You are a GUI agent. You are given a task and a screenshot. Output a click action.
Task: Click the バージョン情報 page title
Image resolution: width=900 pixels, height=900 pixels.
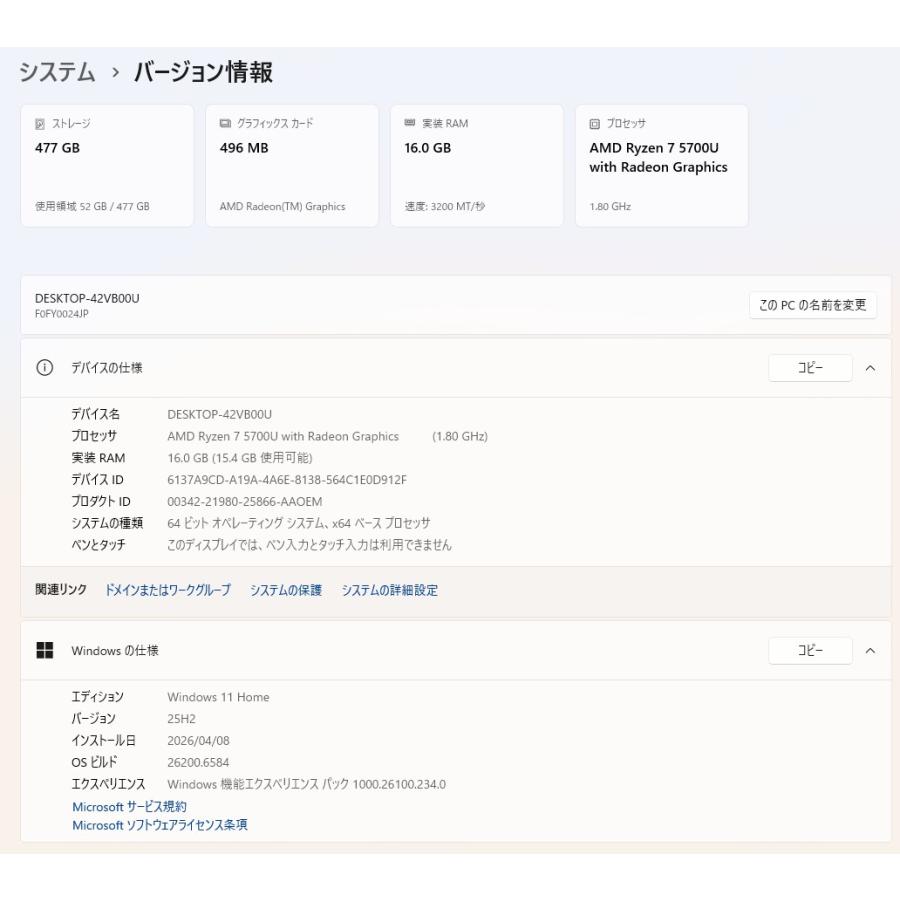203,72
